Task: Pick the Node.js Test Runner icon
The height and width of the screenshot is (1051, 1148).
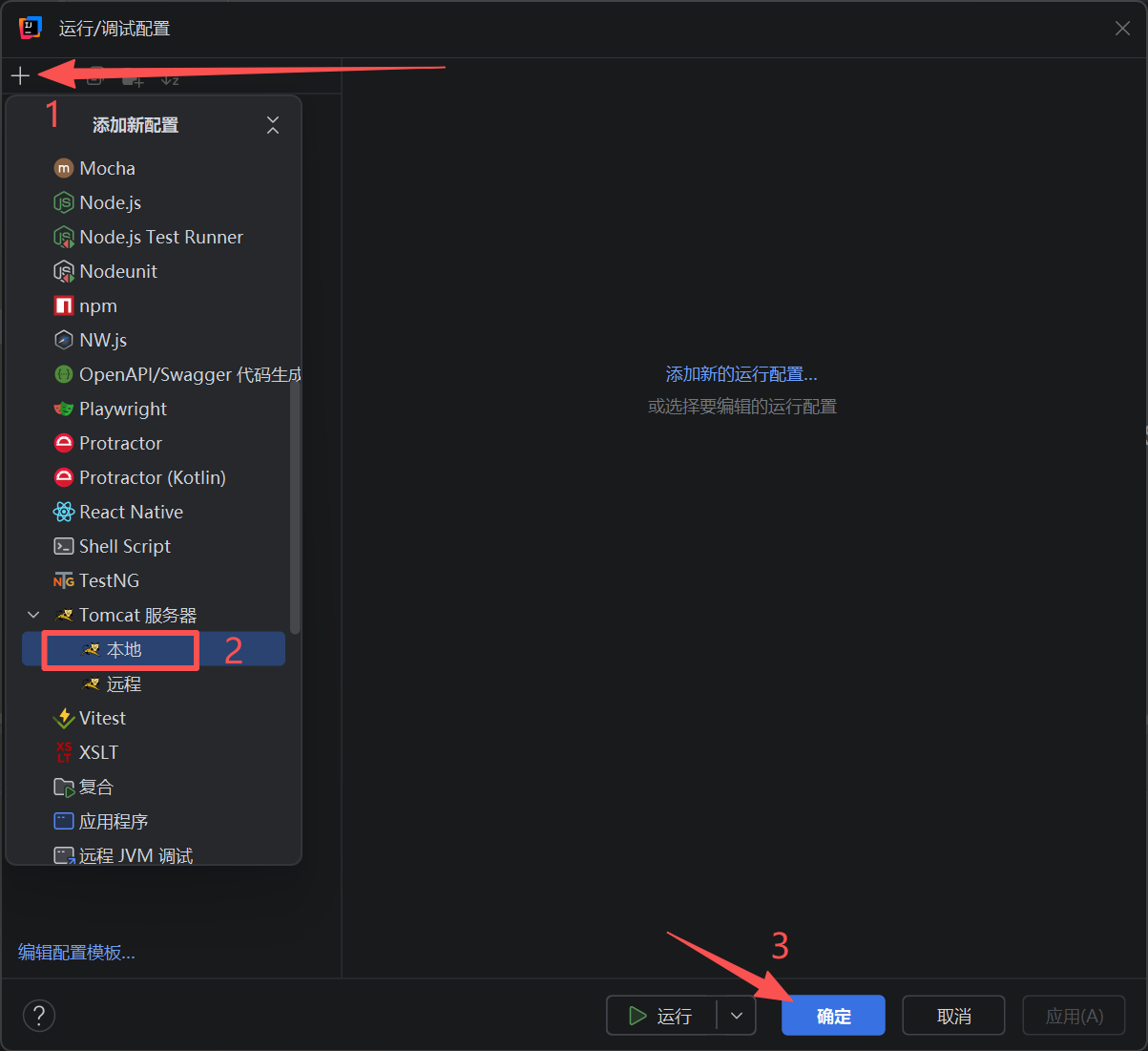Action: (x=64, y=237)
